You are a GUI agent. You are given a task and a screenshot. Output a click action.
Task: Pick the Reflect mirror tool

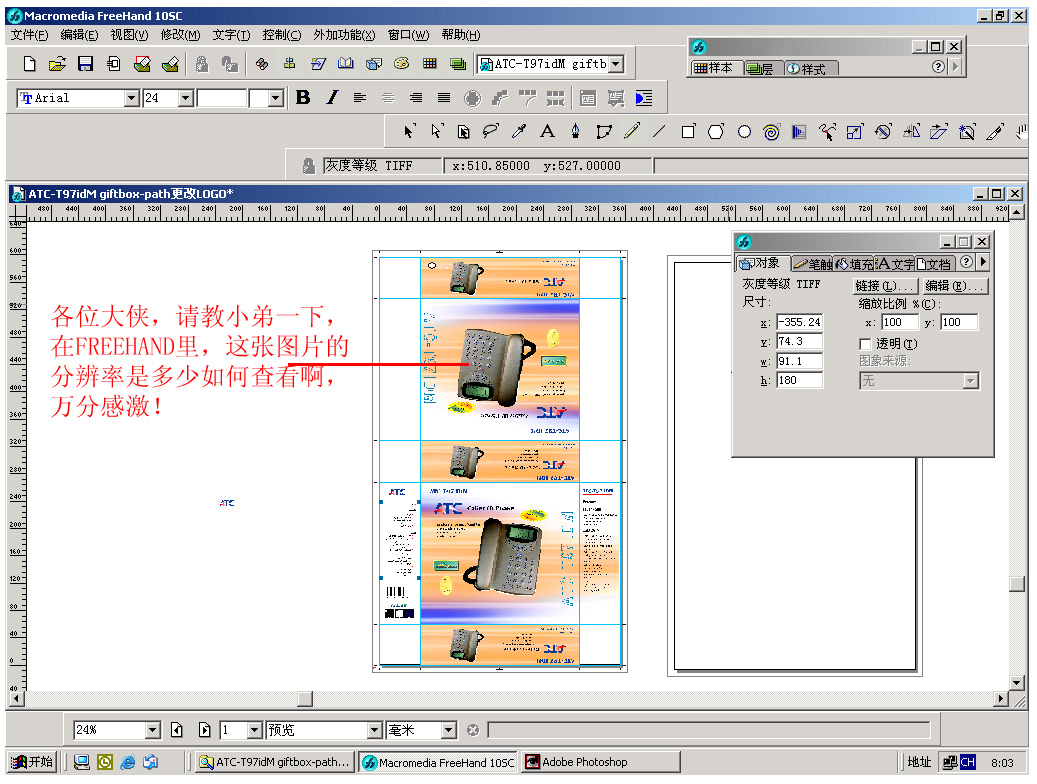pyautogui.click(x=911, y=132)
